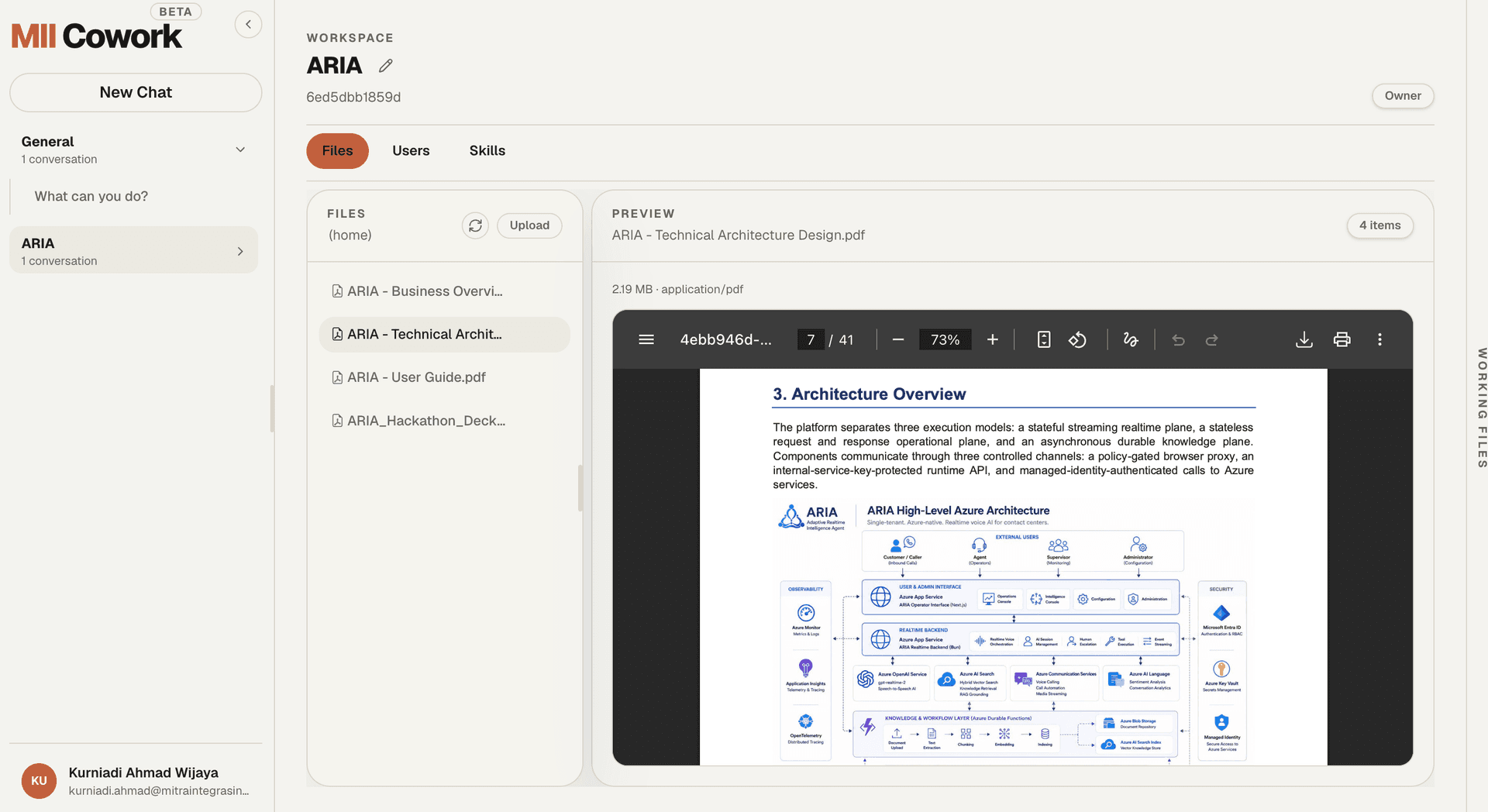This screenshot has width=1488, height=812.
Task: Download the PDF file
Action: (x=1304, y=339)
